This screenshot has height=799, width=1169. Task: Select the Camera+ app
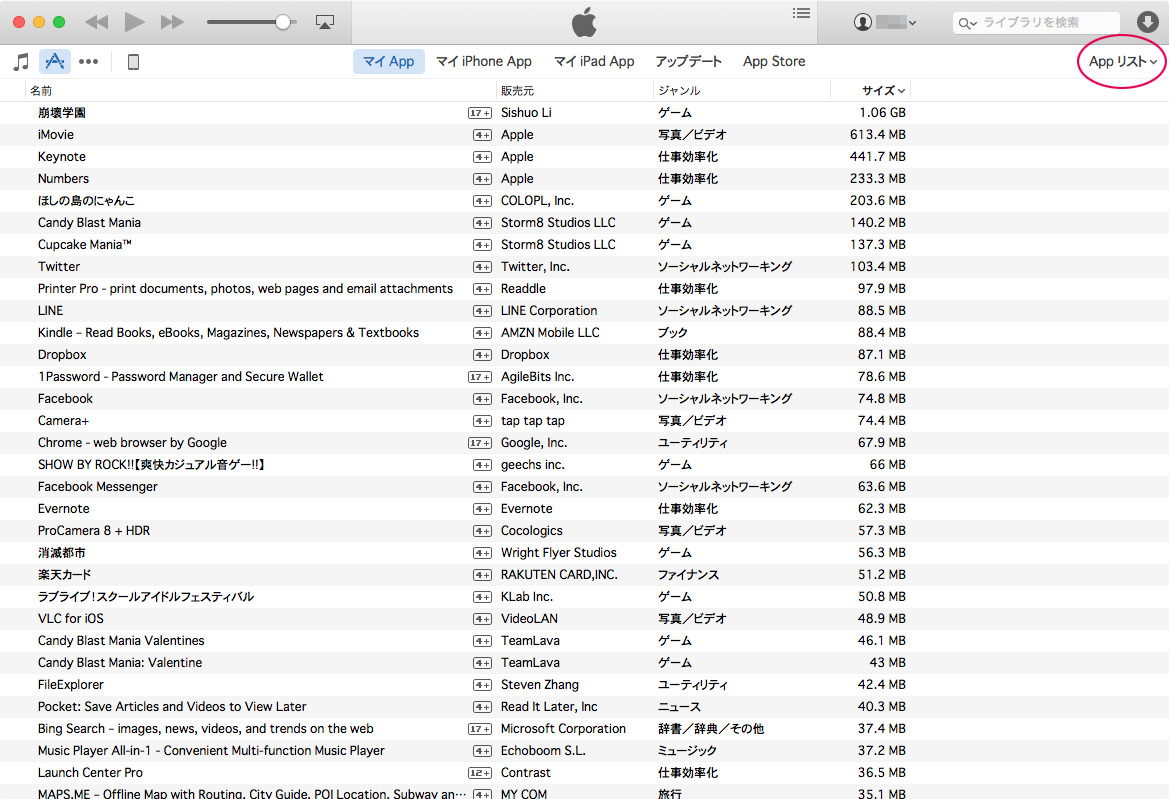(63, 420)
